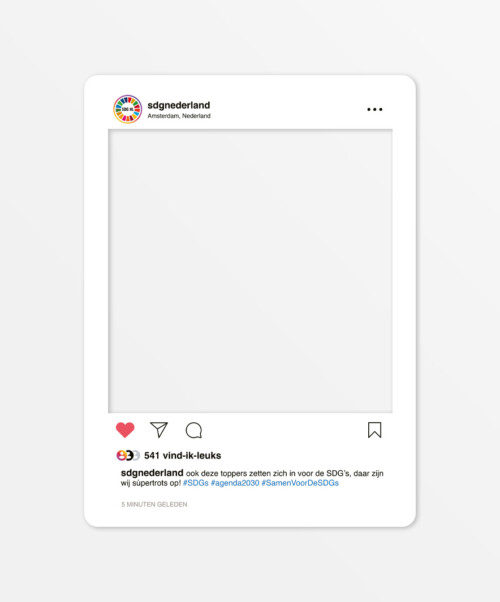This screenshot has height=602, width=500.
Task: Click sdgnederland username in the caption
Action: [x=152, y=473]
